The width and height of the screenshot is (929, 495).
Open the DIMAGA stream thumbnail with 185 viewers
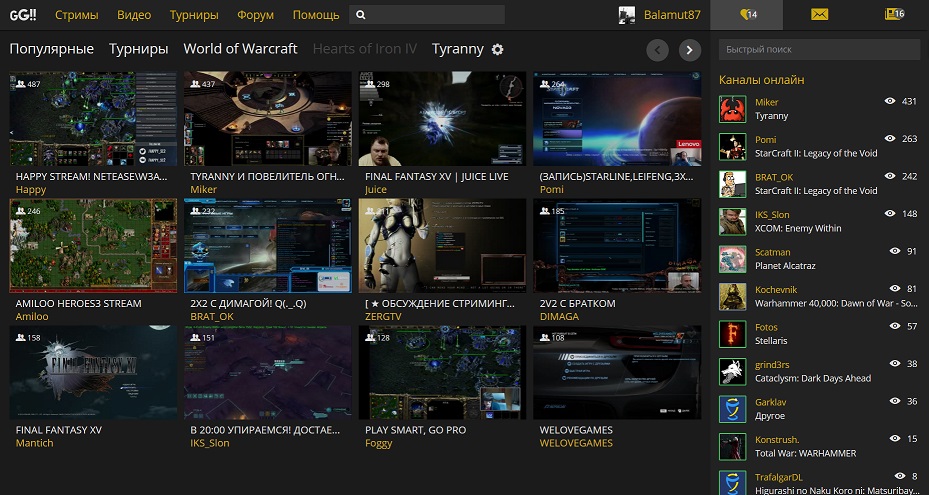click(617, 245)
